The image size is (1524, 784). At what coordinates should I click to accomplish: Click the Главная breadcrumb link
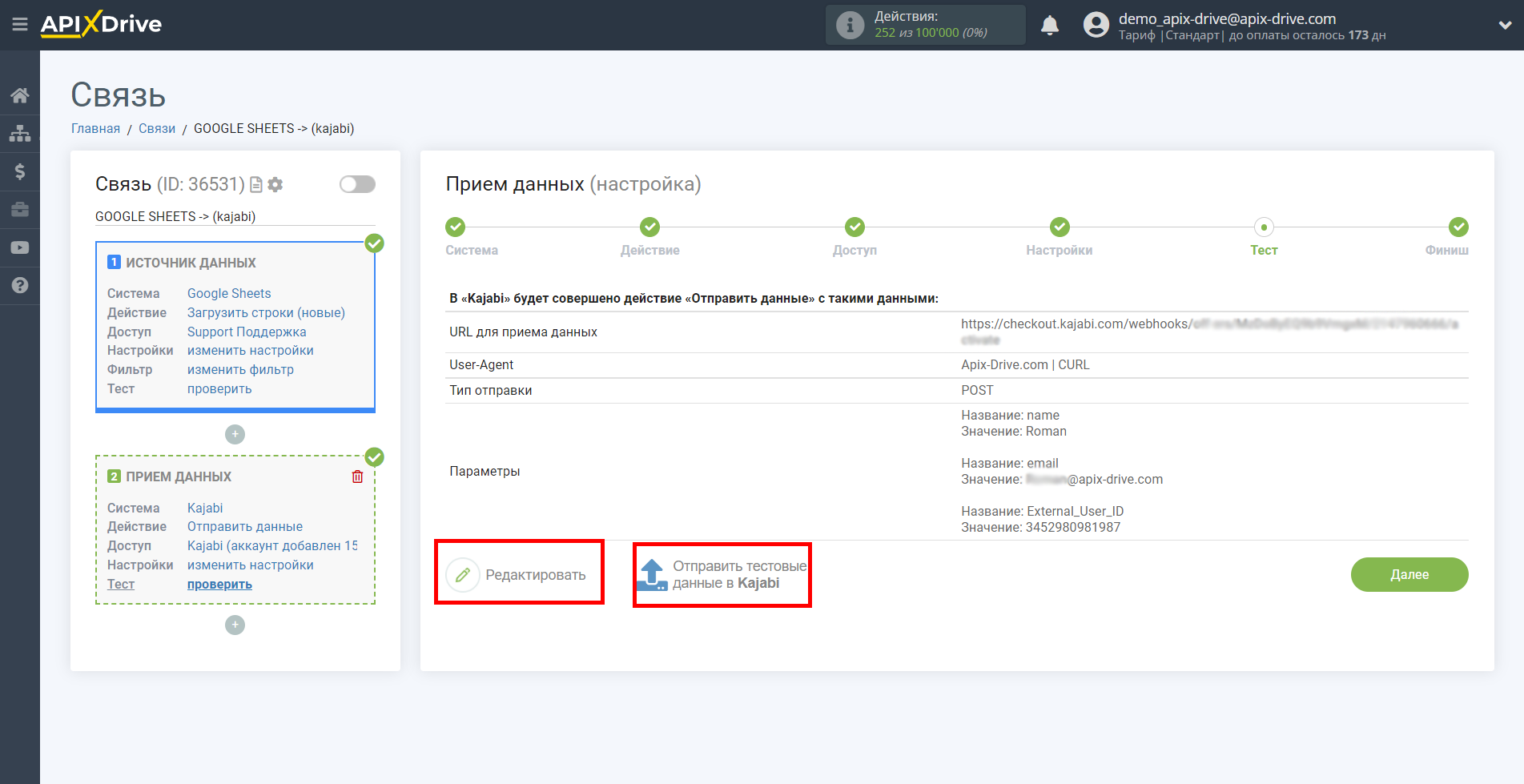(x=95, y=129)
